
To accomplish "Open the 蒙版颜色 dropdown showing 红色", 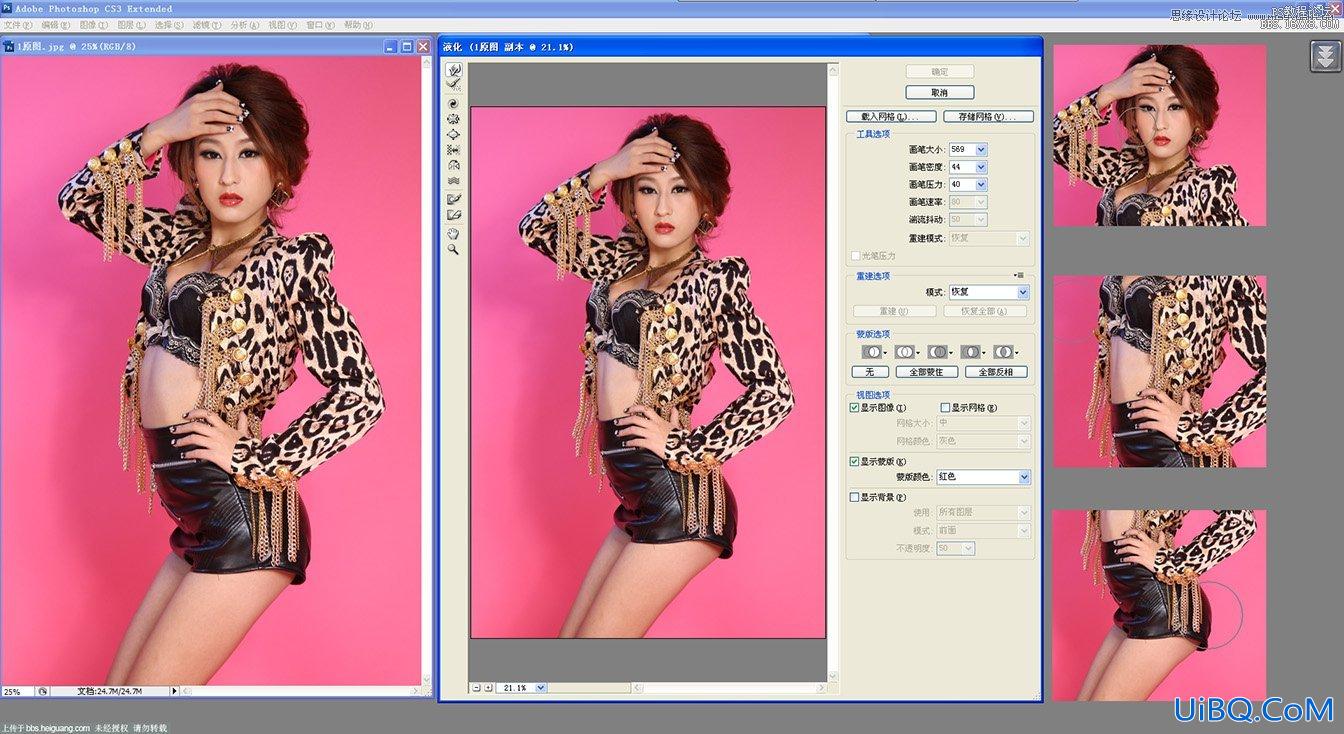I will point(983,478).
